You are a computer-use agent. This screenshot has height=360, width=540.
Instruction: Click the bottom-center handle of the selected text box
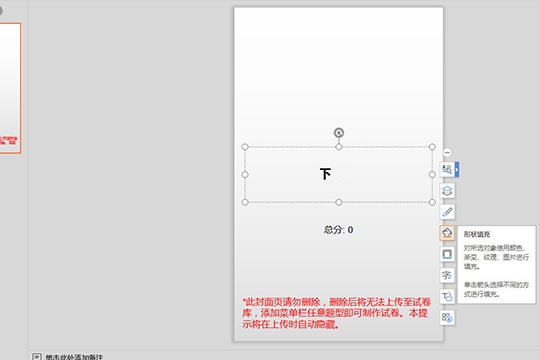click(339, 202)
